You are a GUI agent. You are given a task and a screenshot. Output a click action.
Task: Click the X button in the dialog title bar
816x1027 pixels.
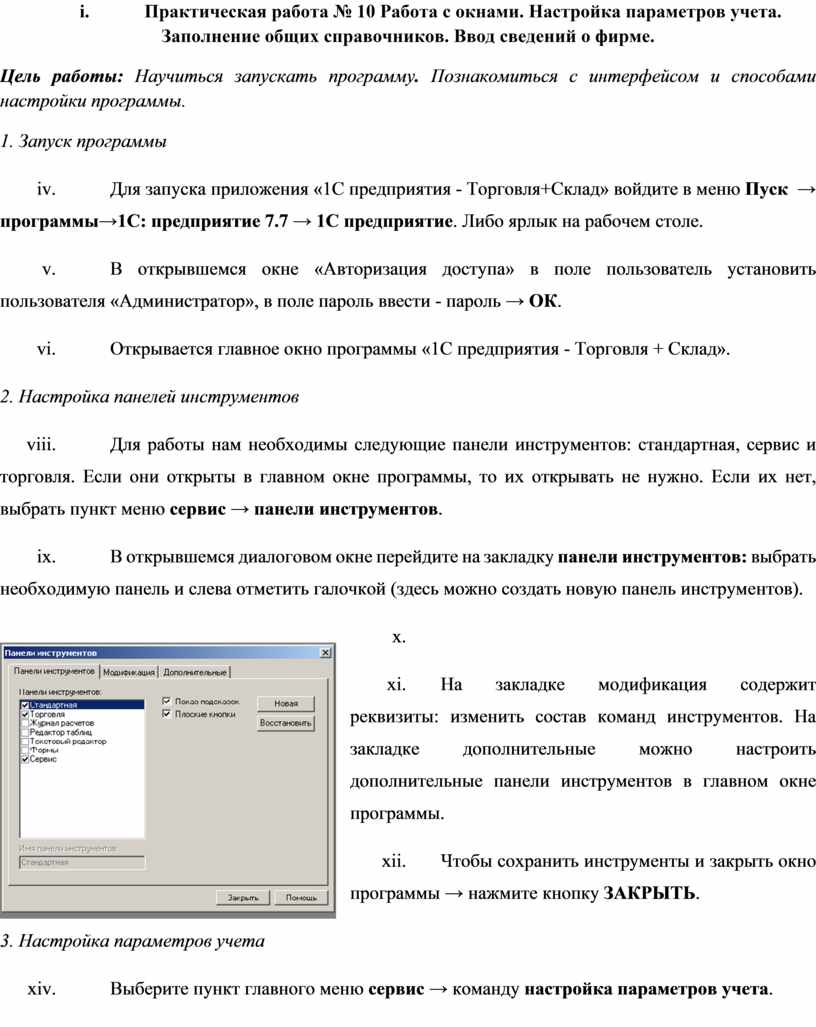[x=325, y=652]
